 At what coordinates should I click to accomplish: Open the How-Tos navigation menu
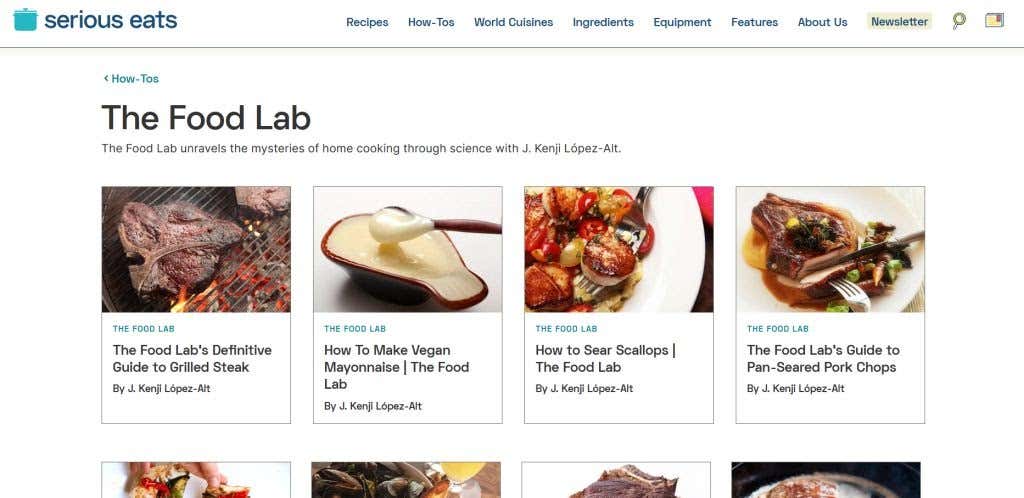pyautogui.click(x=431, y=22)
